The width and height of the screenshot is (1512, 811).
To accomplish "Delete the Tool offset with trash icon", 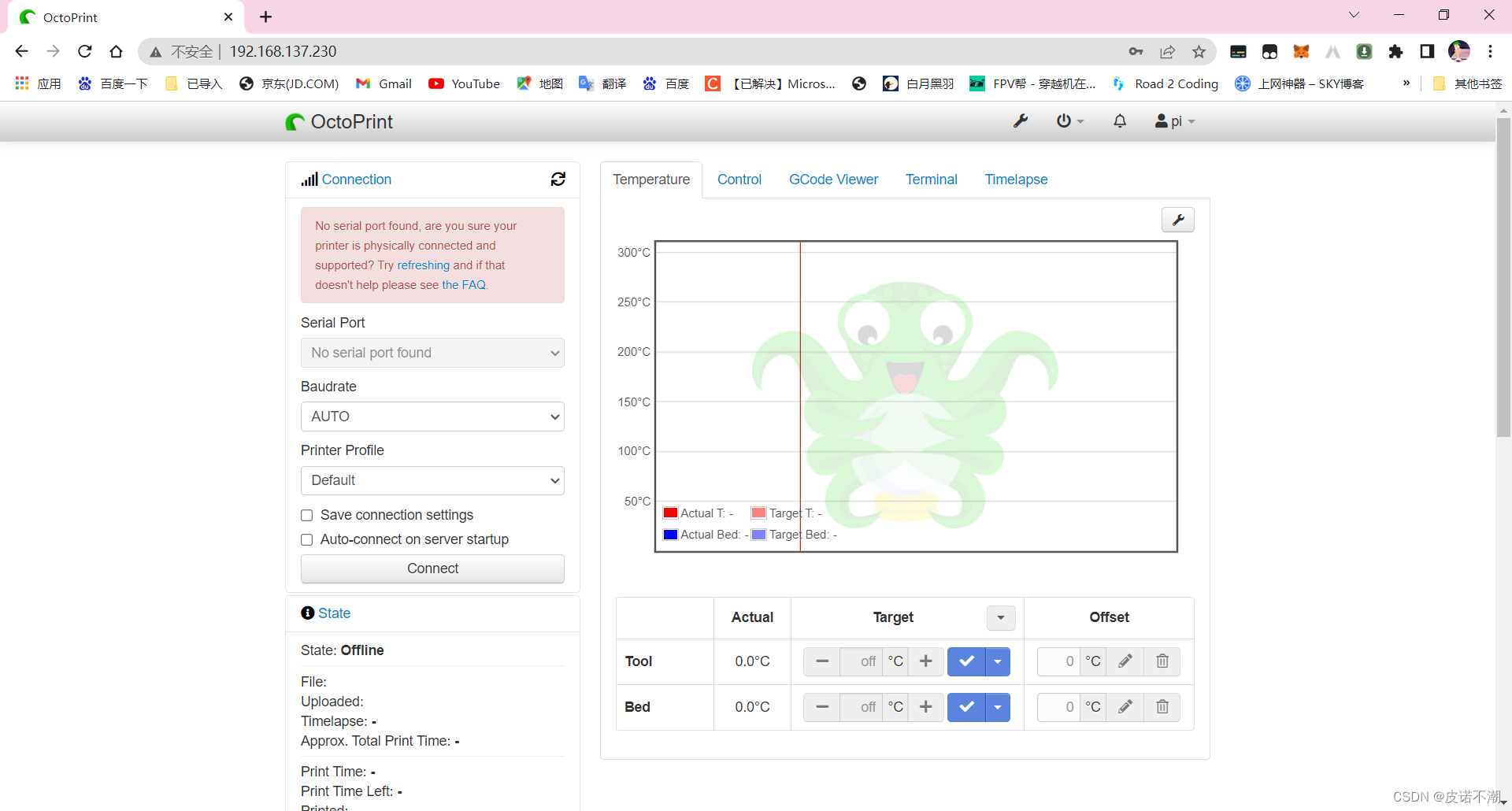I will [x=1162, y=661].
